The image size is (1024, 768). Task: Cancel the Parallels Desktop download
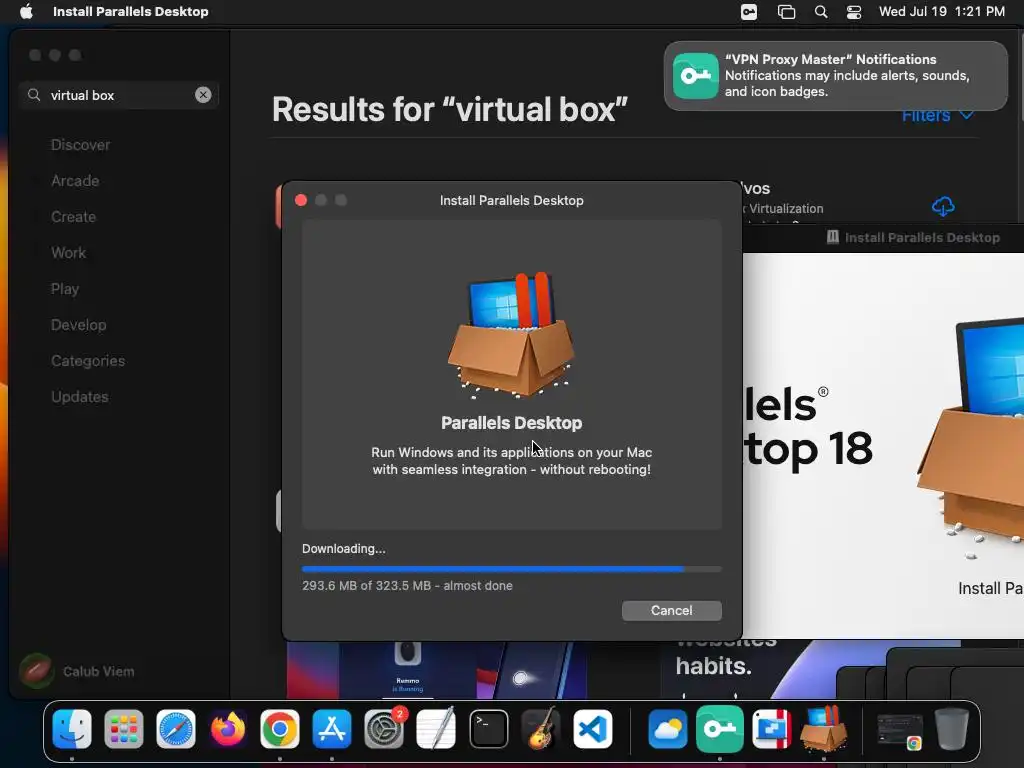coord(671,611)
